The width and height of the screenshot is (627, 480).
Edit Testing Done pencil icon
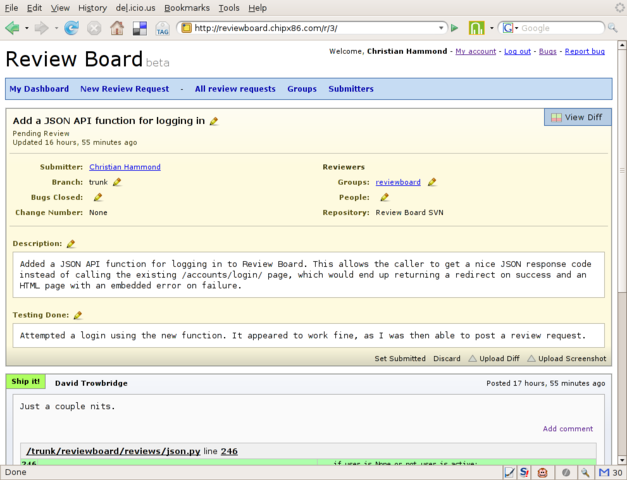point(78,315)
